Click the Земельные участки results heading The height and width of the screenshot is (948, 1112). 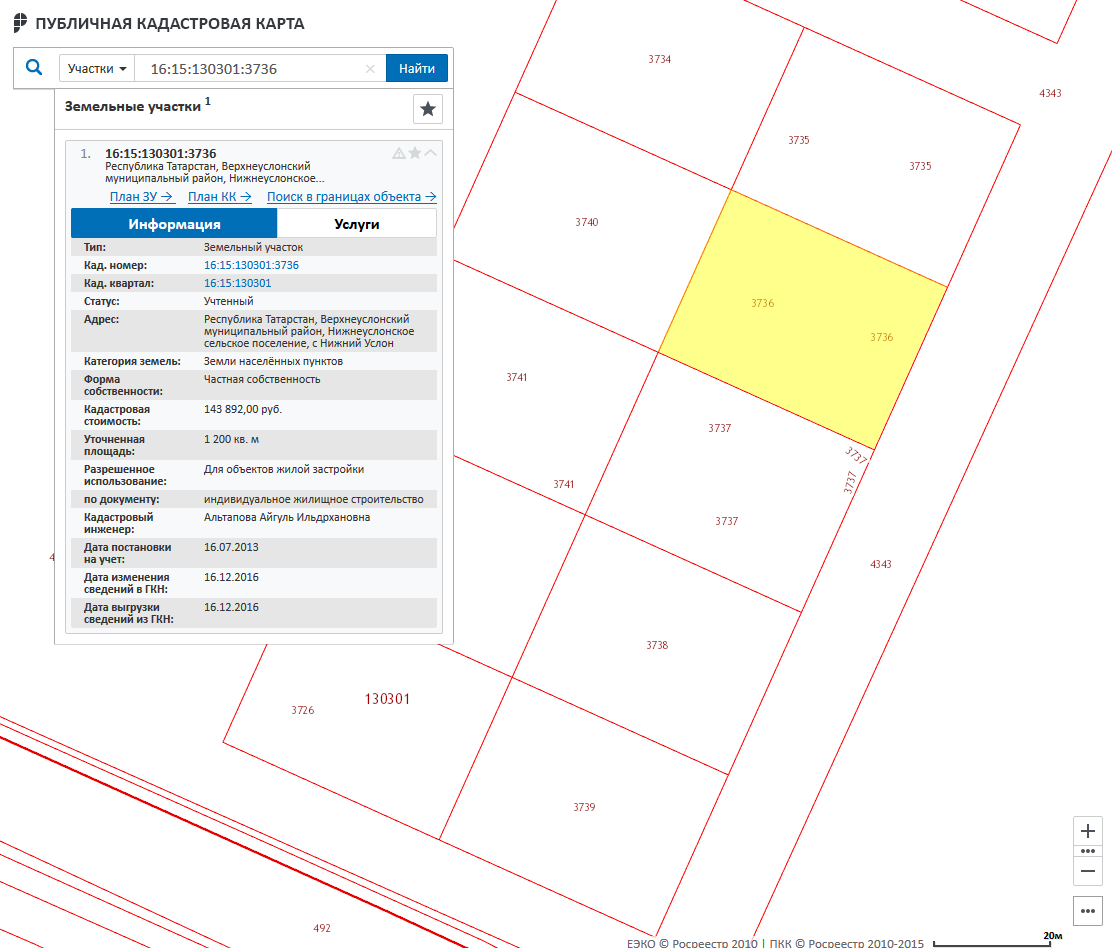click(x=133, y=106)
